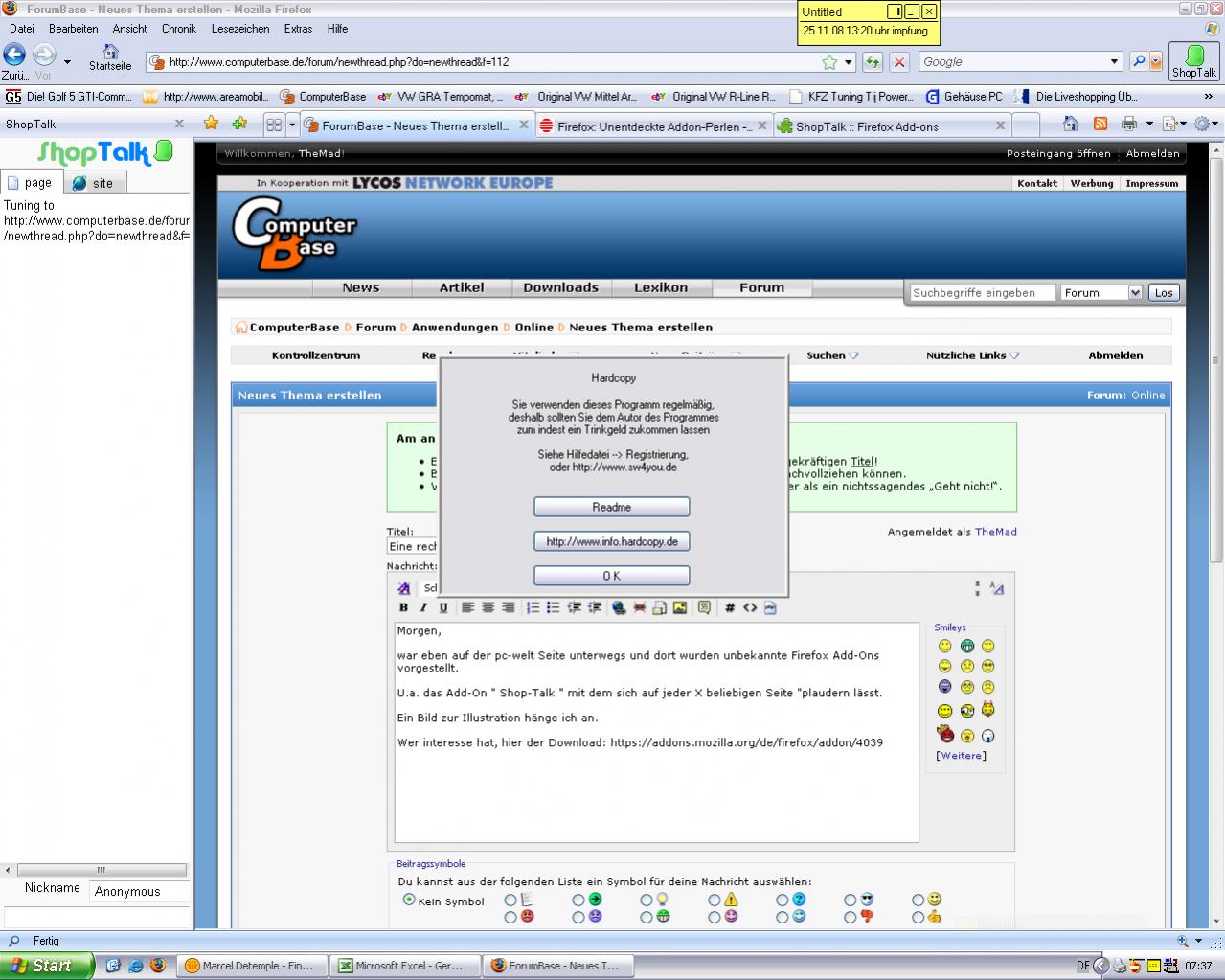Click the reload page icon
The height and width of the screenshot is (980, 1225).
(x=872, y=61)
